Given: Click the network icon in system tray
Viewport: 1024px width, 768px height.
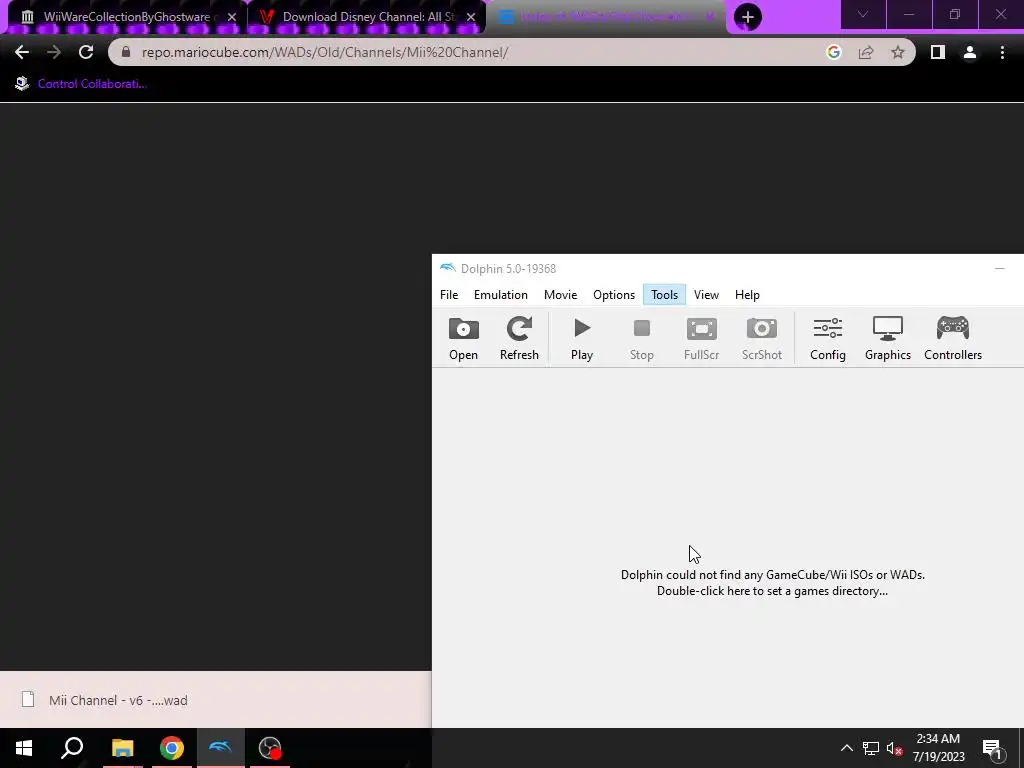Looking at the screenshot, I should click(x=871, y=748).
